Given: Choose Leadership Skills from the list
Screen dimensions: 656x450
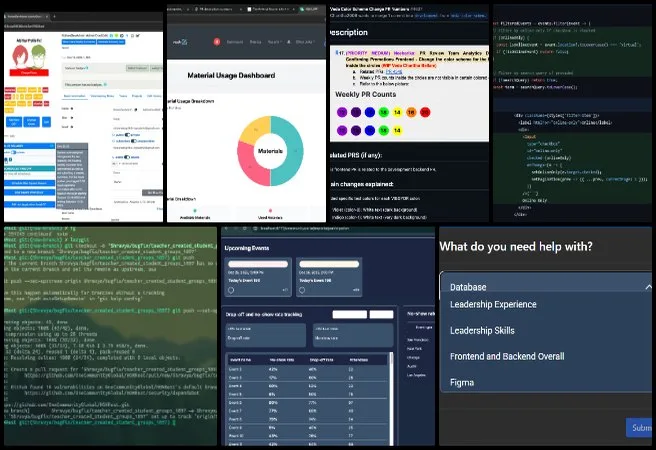Looking at the screenshot, I should pyautogui.click(x=482, y=330).
